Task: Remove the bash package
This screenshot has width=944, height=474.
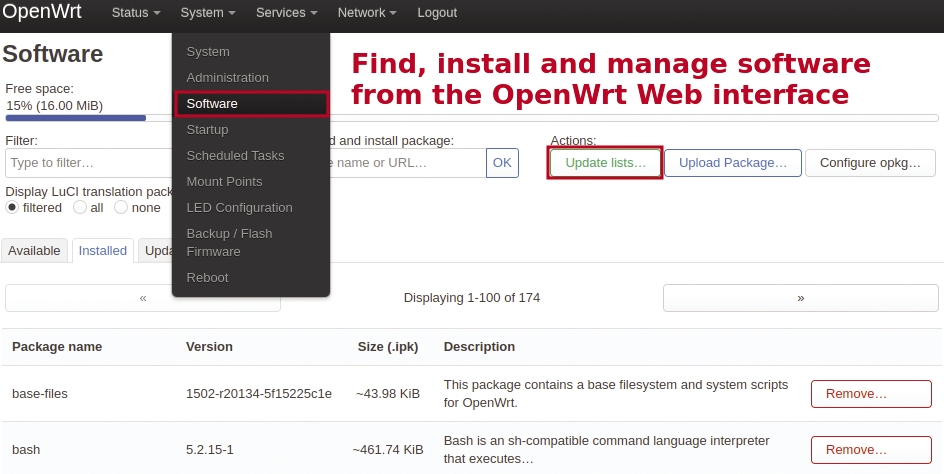Action: tap(871, 450)
